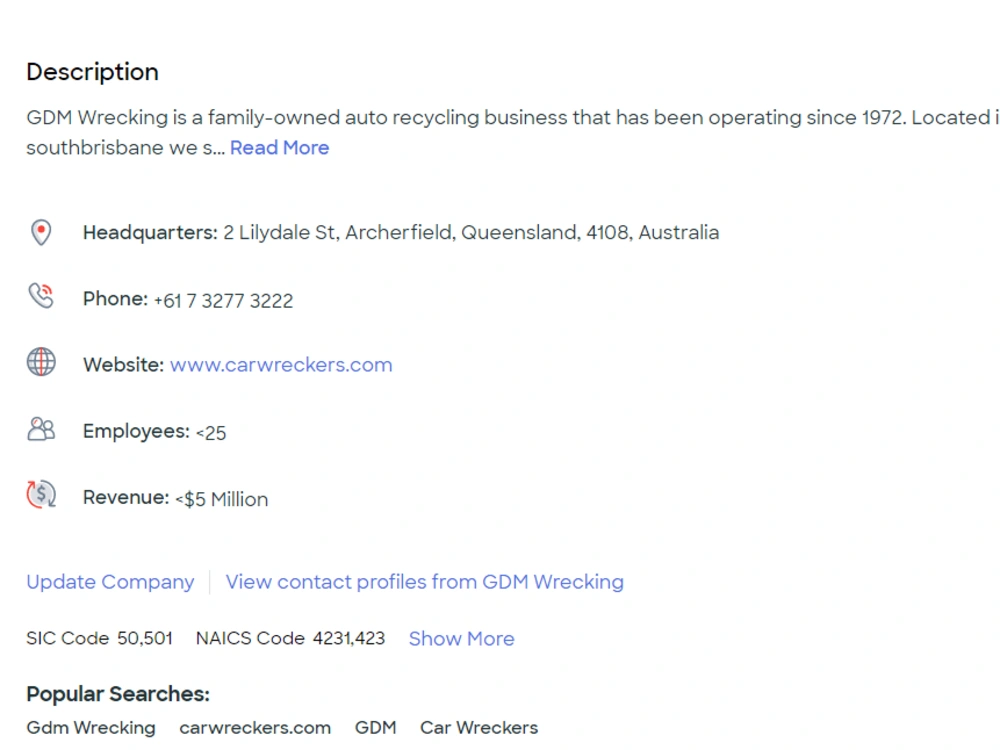The image size is (1000, 750).
Task: Expand description with Read More
Action: (x=279, y=148)
